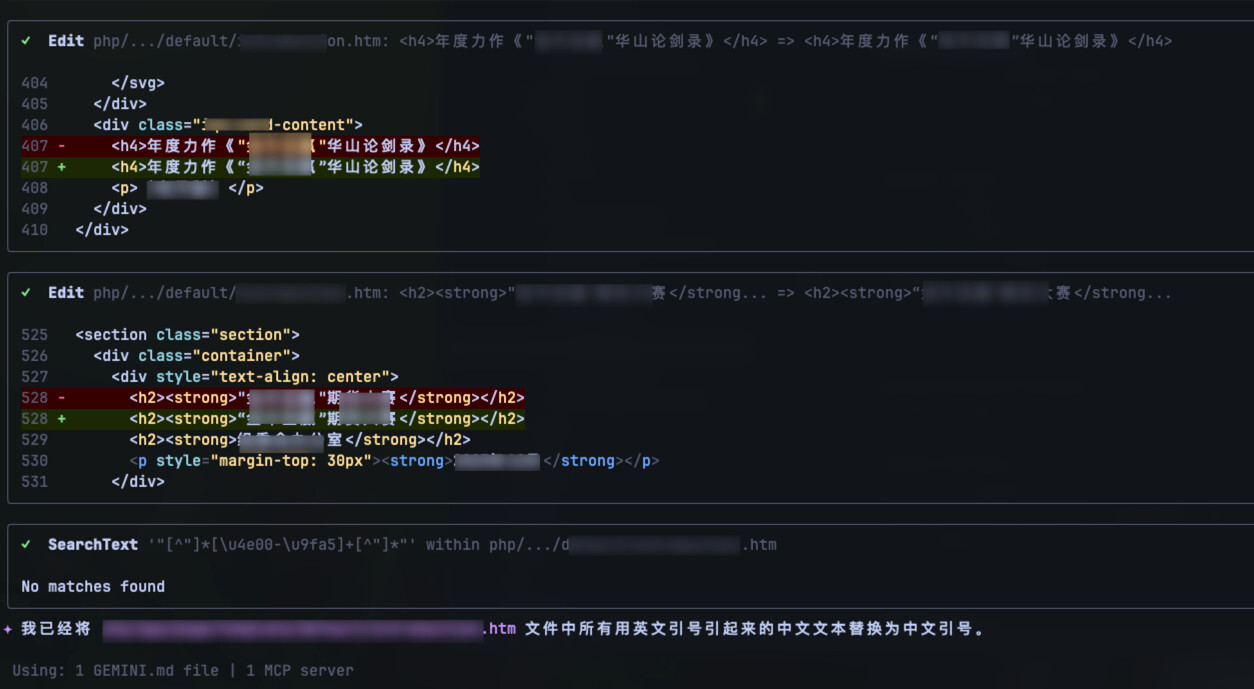Image resolution: width=1254 pixels, height=689 pixels.
Task: Click the green checkmark next to SearchText
Action: coord(26,545)
